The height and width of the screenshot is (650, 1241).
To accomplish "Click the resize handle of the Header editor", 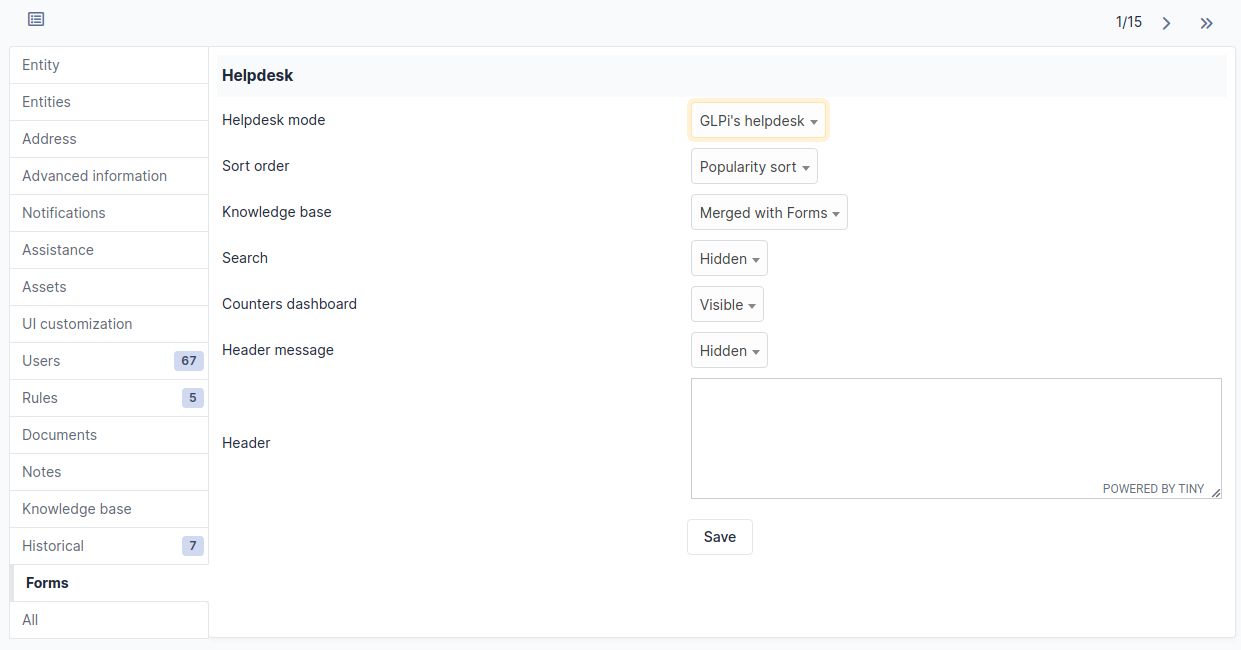I will point(1216,492).
